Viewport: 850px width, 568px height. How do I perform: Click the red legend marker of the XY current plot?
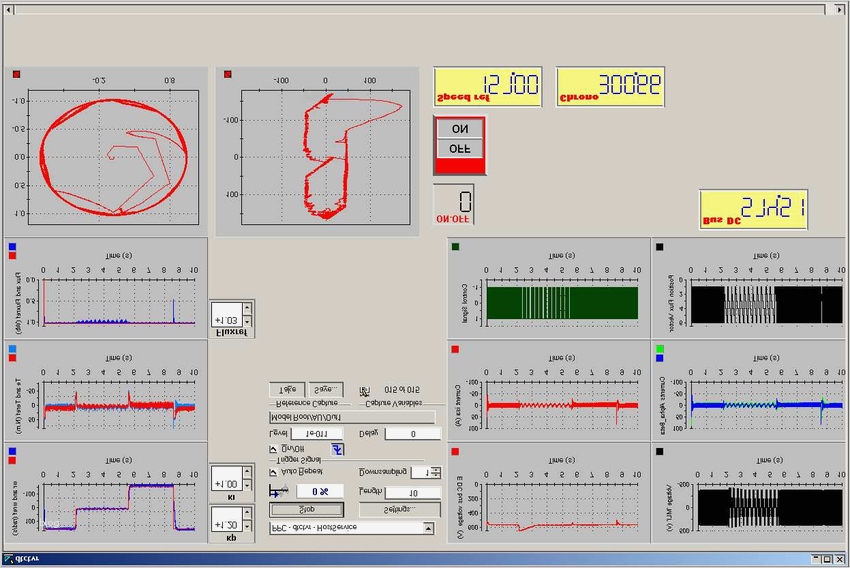point(227,74)
